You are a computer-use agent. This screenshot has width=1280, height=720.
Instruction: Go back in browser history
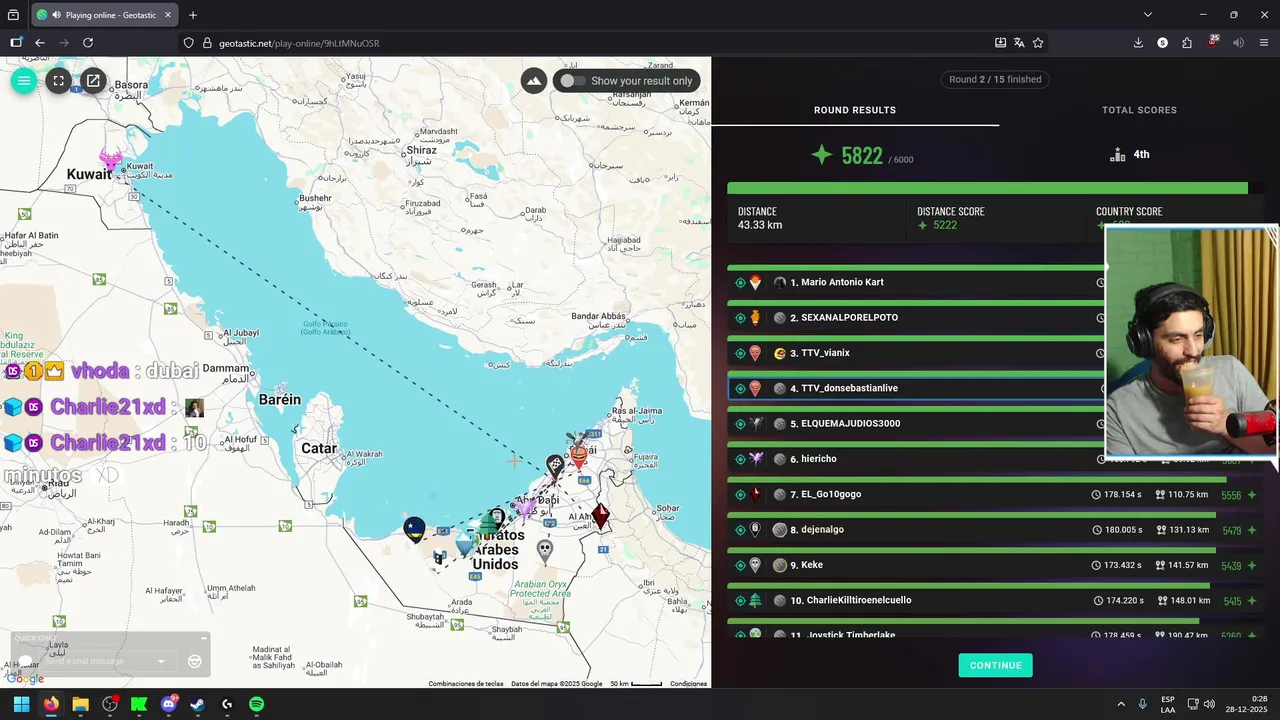pyautogui.click(x=40, y=43)
